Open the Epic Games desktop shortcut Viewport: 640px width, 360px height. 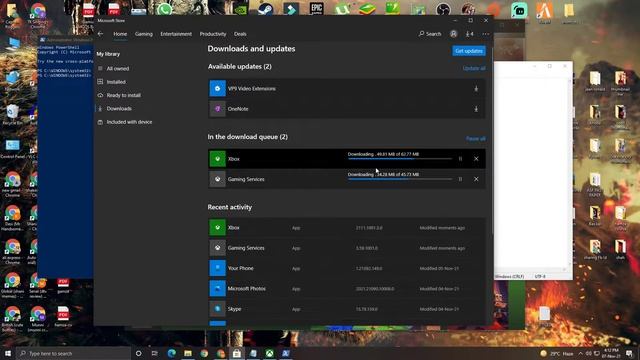(316, 9)
